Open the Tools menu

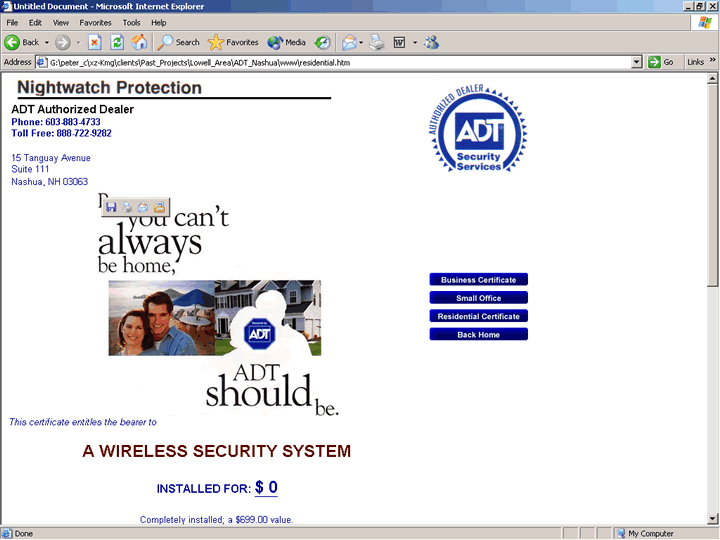(x=131, y=22)
